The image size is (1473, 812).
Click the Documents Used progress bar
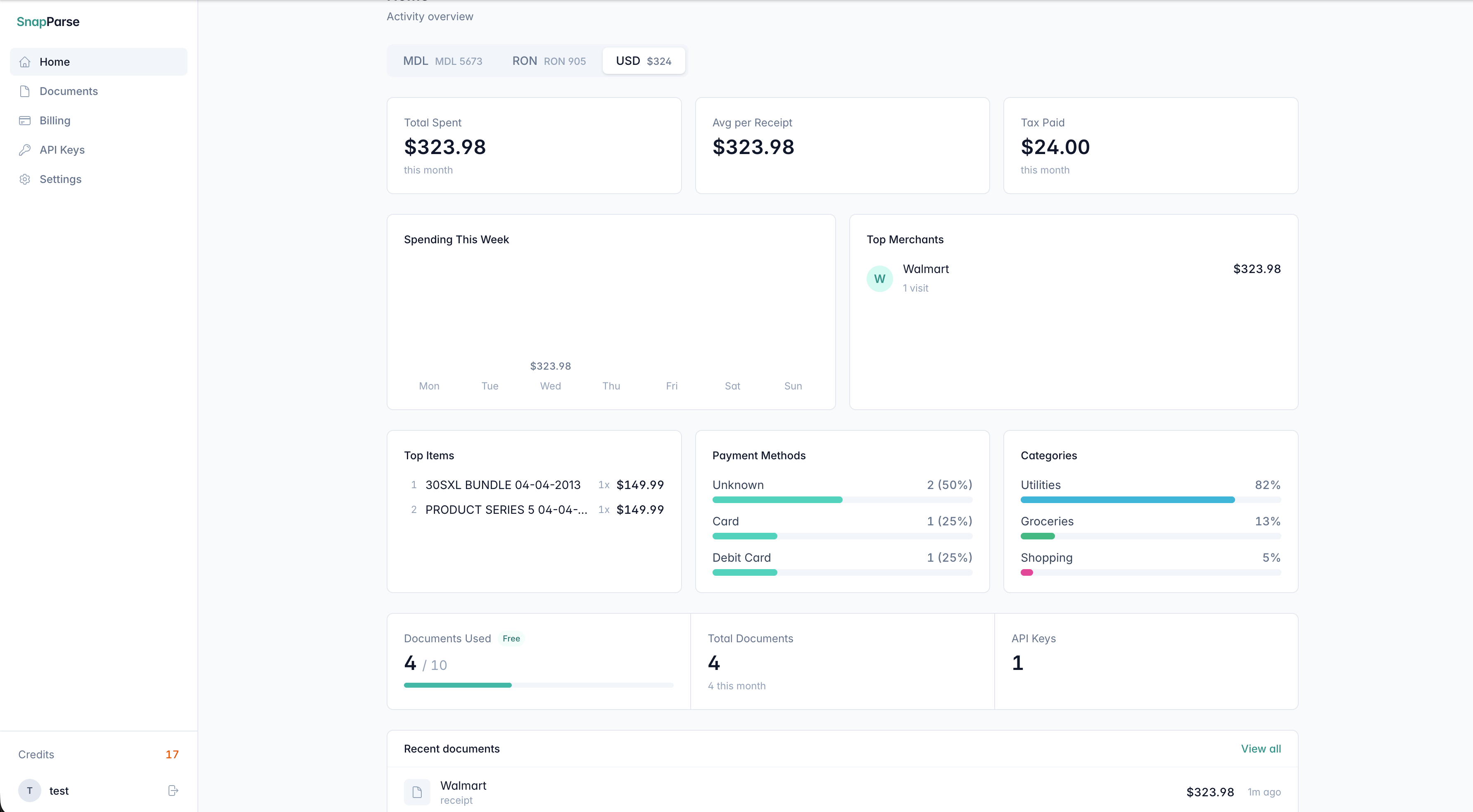(538, 685)
